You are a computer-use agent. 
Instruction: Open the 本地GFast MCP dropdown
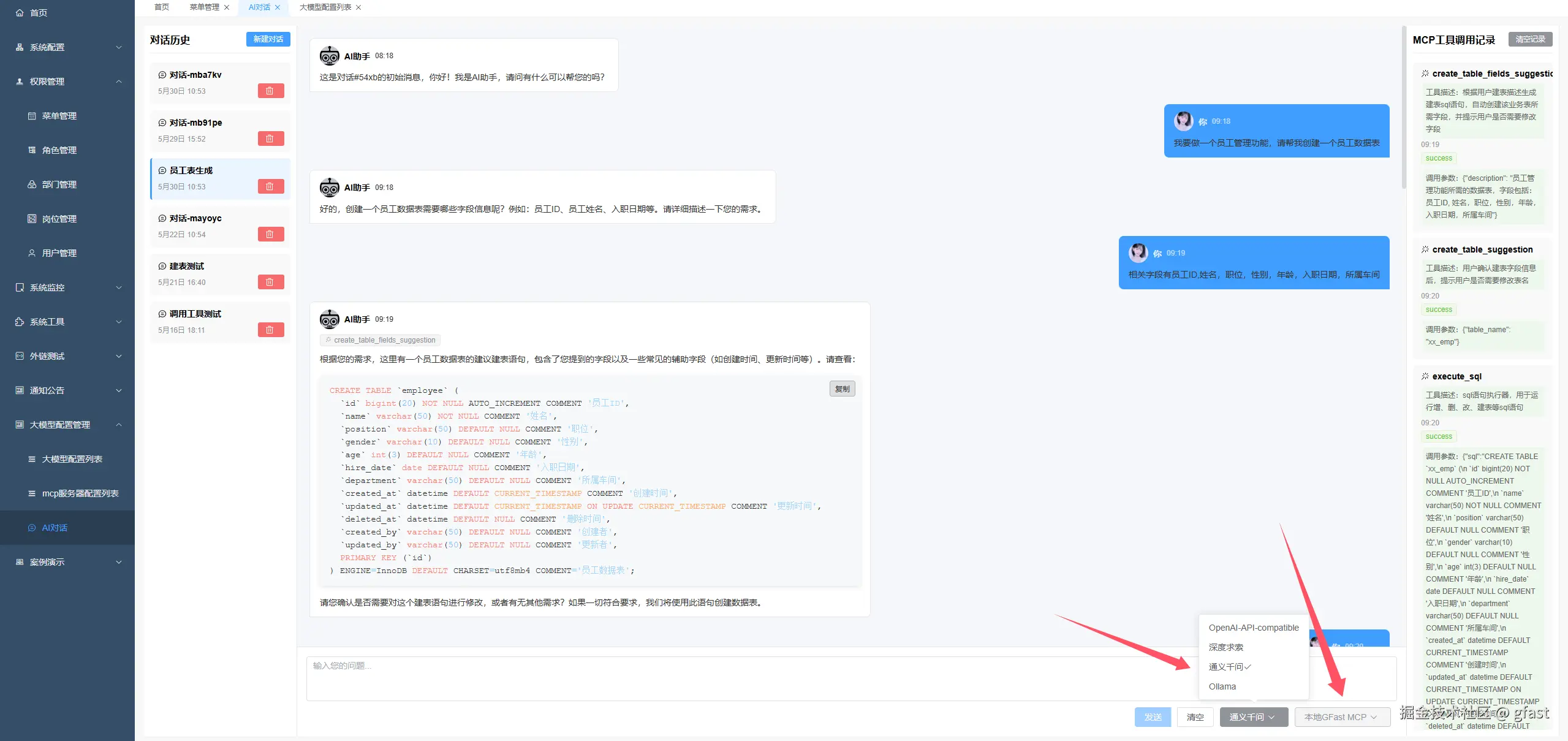(1341, 717)
